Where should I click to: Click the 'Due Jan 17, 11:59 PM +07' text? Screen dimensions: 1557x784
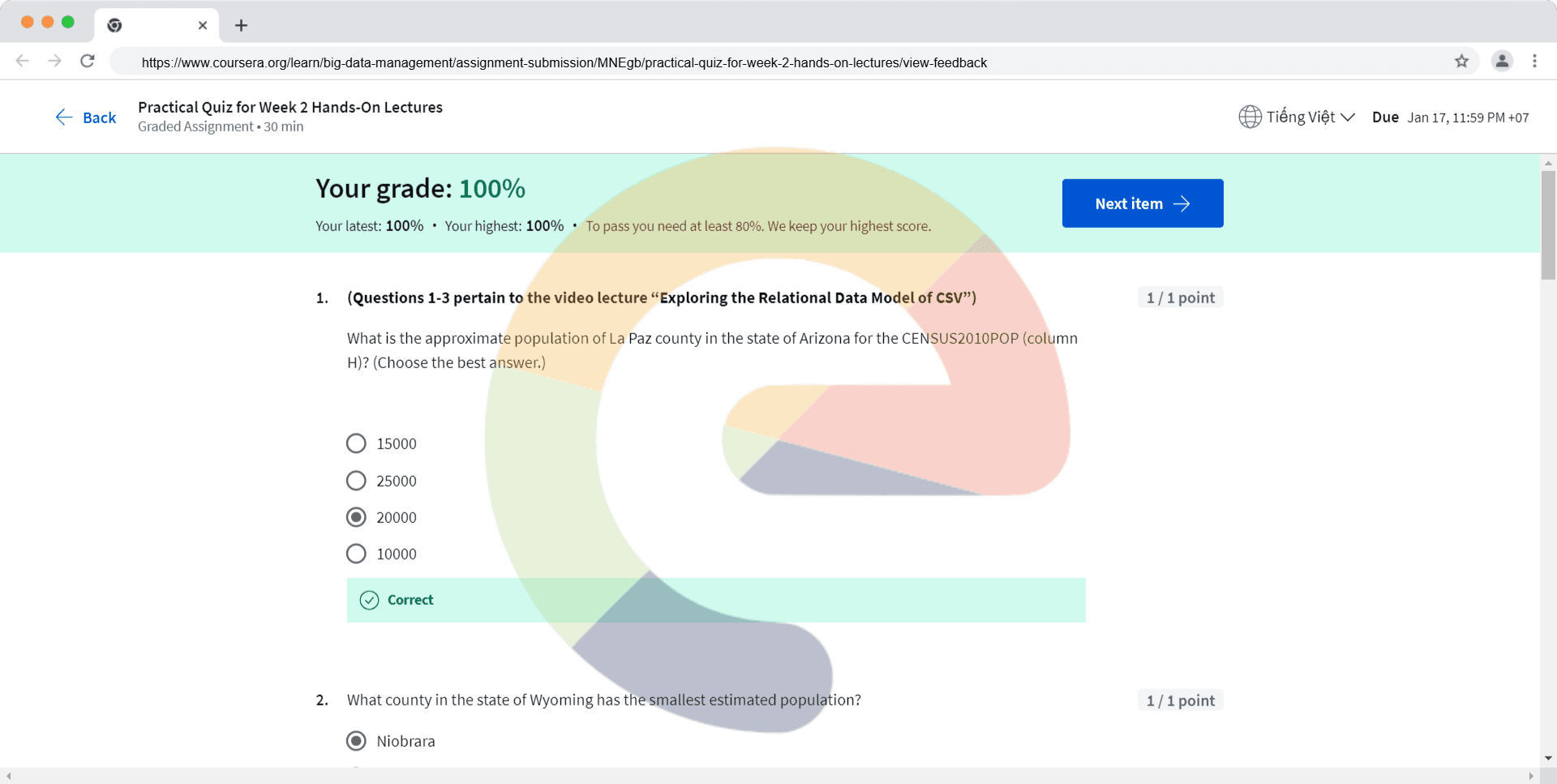pyautogui.click(x=1450, y=118)
